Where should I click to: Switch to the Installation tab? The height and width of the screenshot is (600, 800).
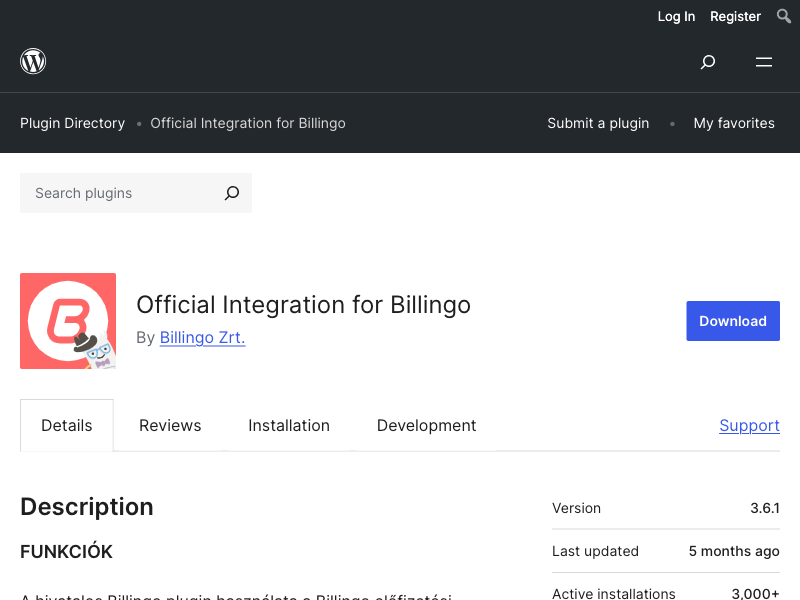[x=289, y=426]
